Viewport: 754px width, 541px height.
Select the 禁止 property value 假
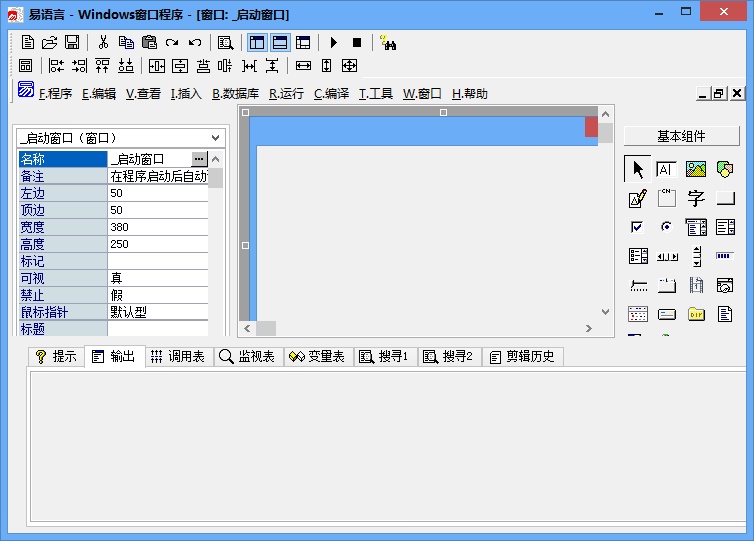coord(158,295)
